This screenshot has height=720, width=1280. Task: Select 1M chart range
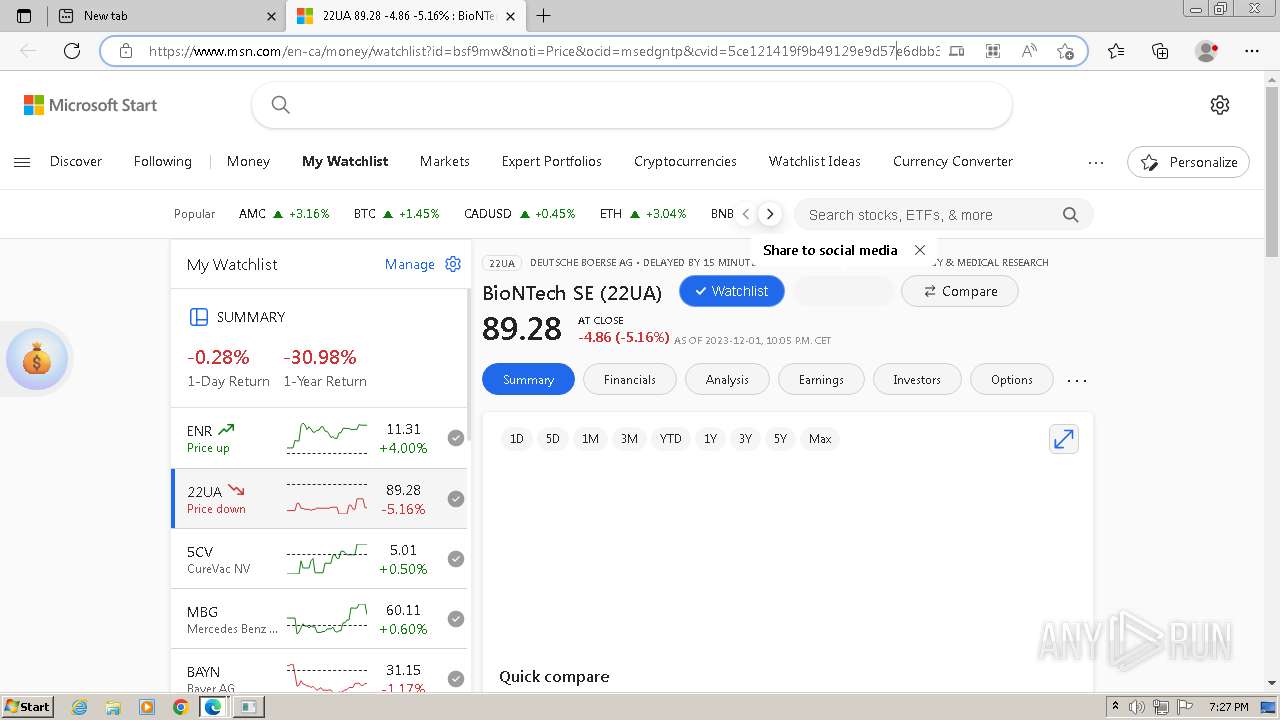click(x=590, y=439)
